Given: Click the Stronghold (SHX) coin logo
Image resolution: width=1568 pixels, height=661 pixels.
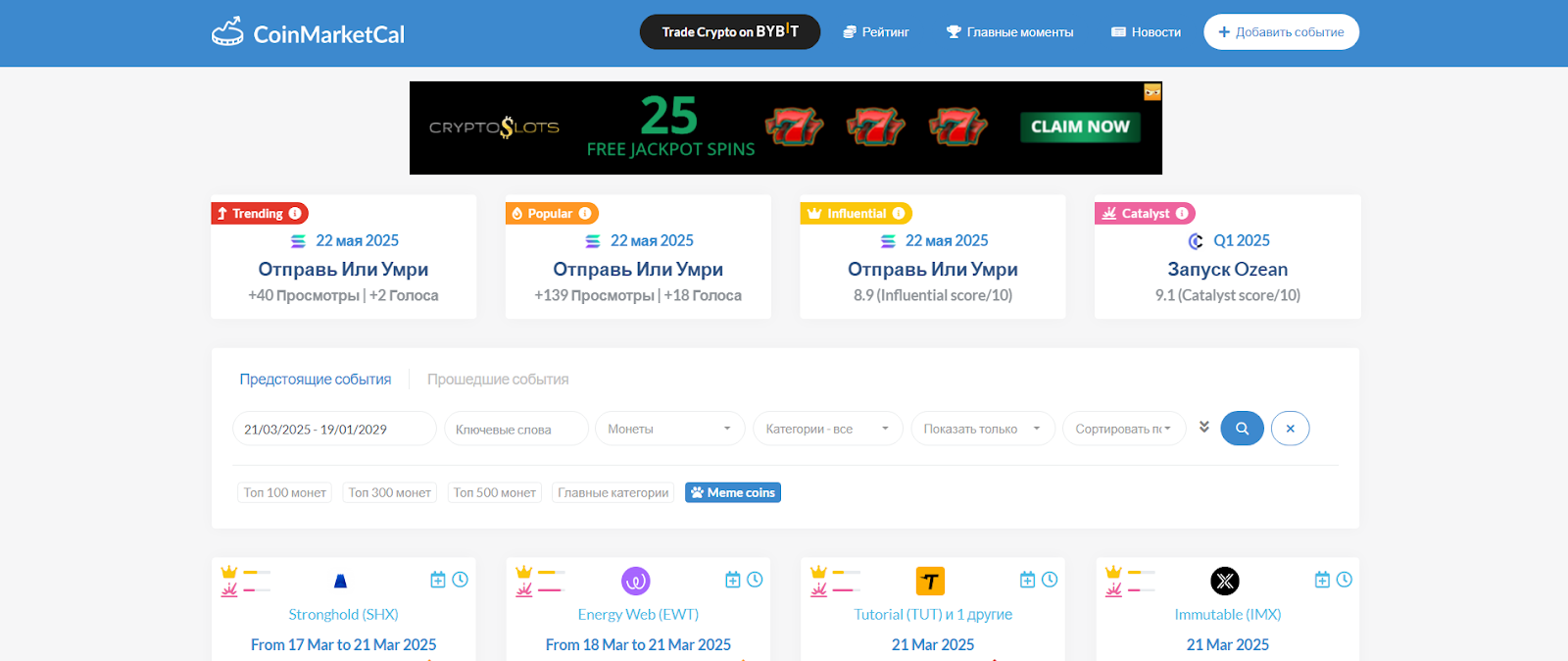Looking at the screenshot, I should 341,581.
